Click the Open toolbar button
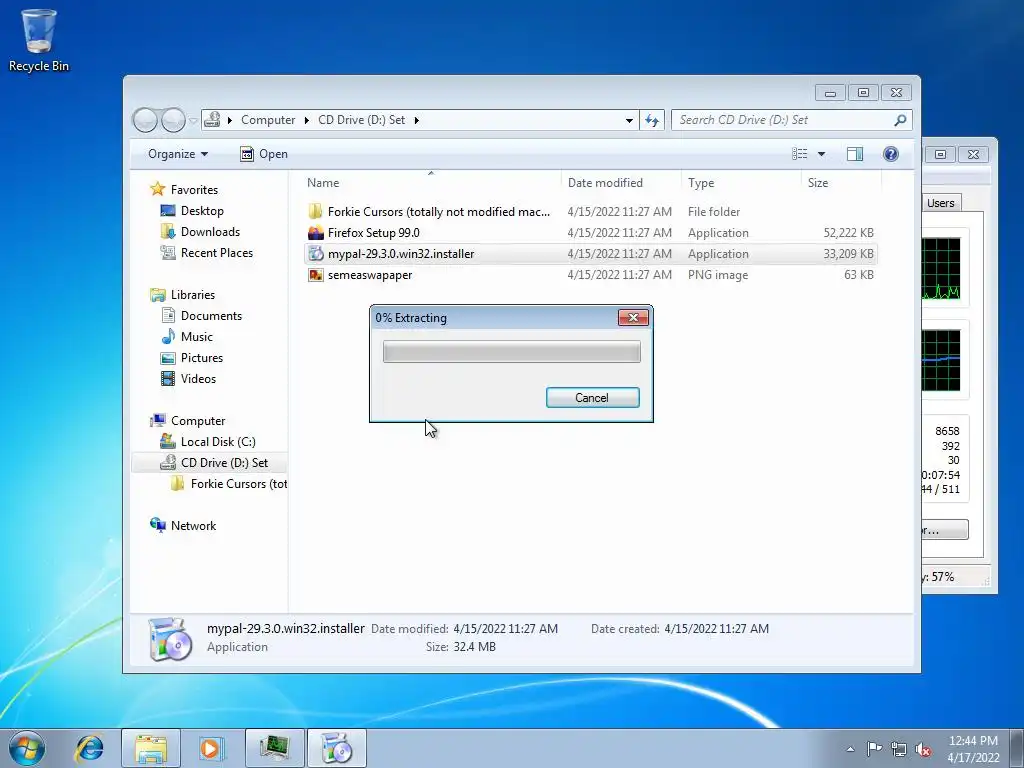 (264, 154)
